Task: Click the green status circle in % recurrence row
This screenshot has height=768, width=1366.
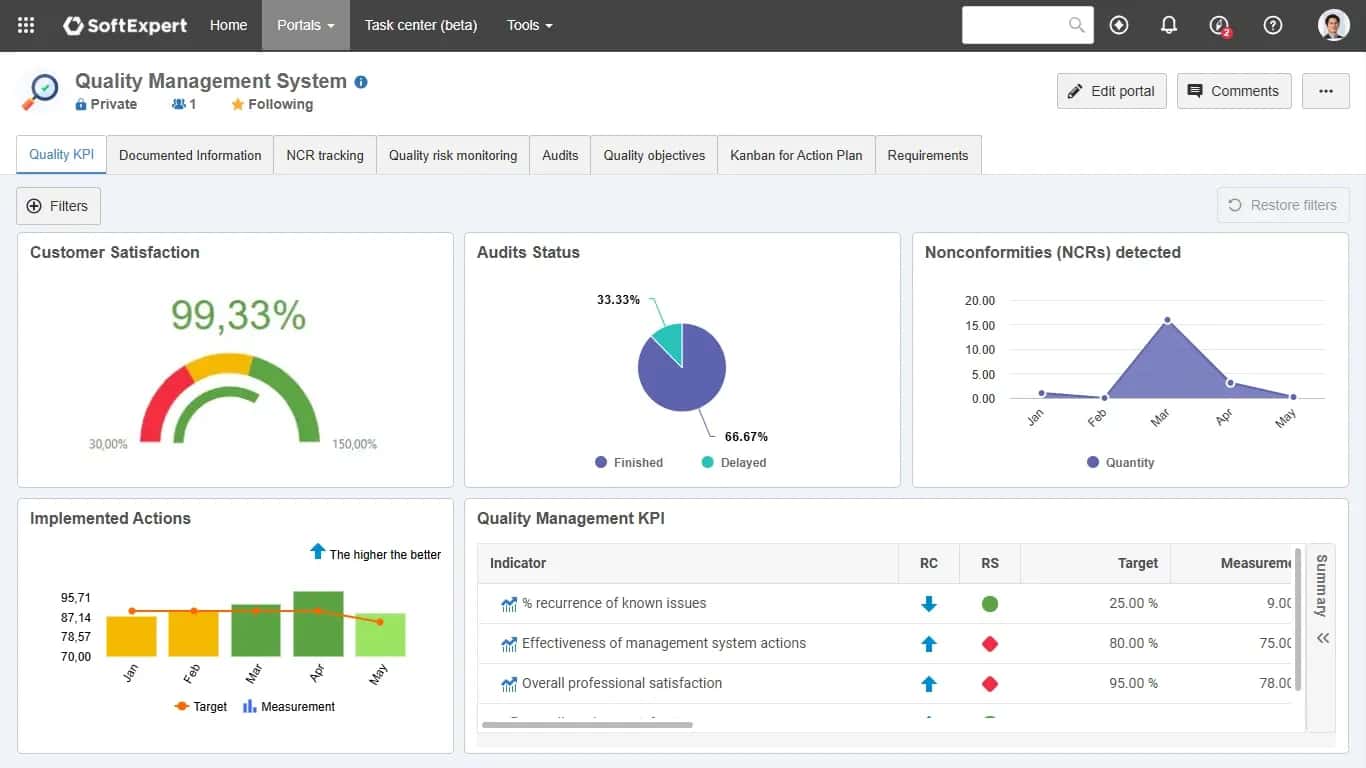Action: 990,604
